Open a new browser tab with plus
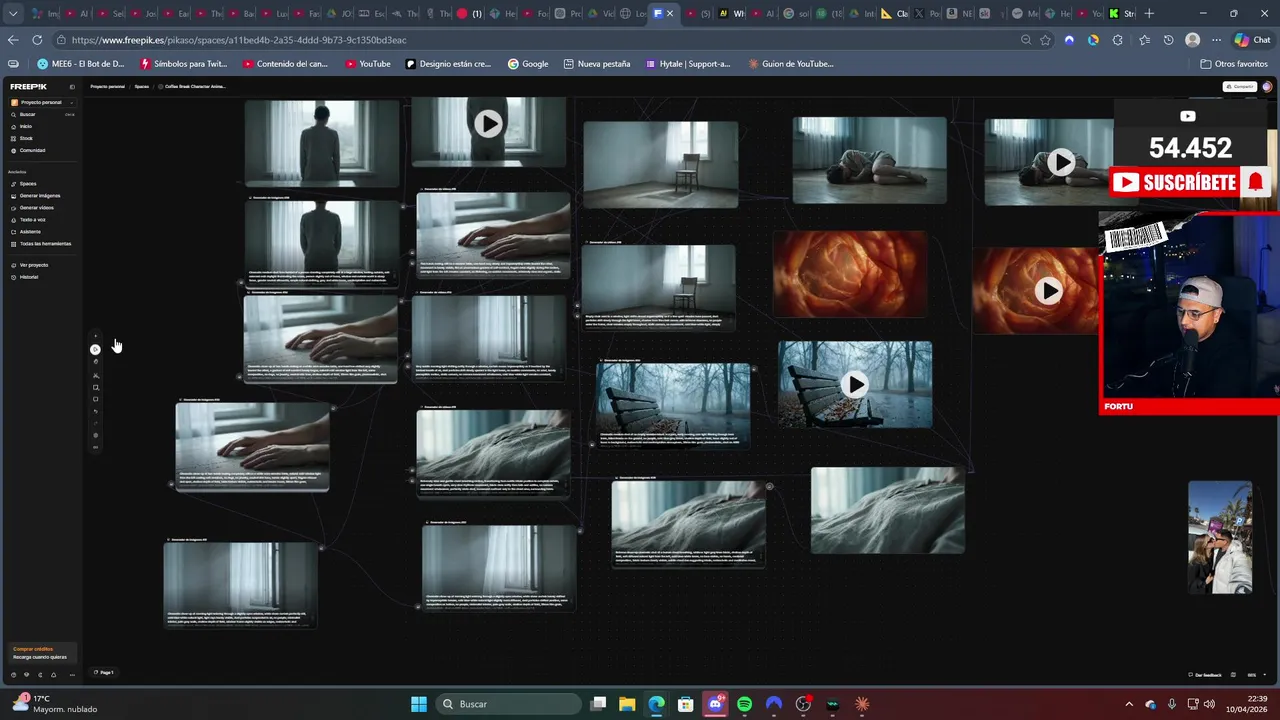 click(x=1149, y=14)
